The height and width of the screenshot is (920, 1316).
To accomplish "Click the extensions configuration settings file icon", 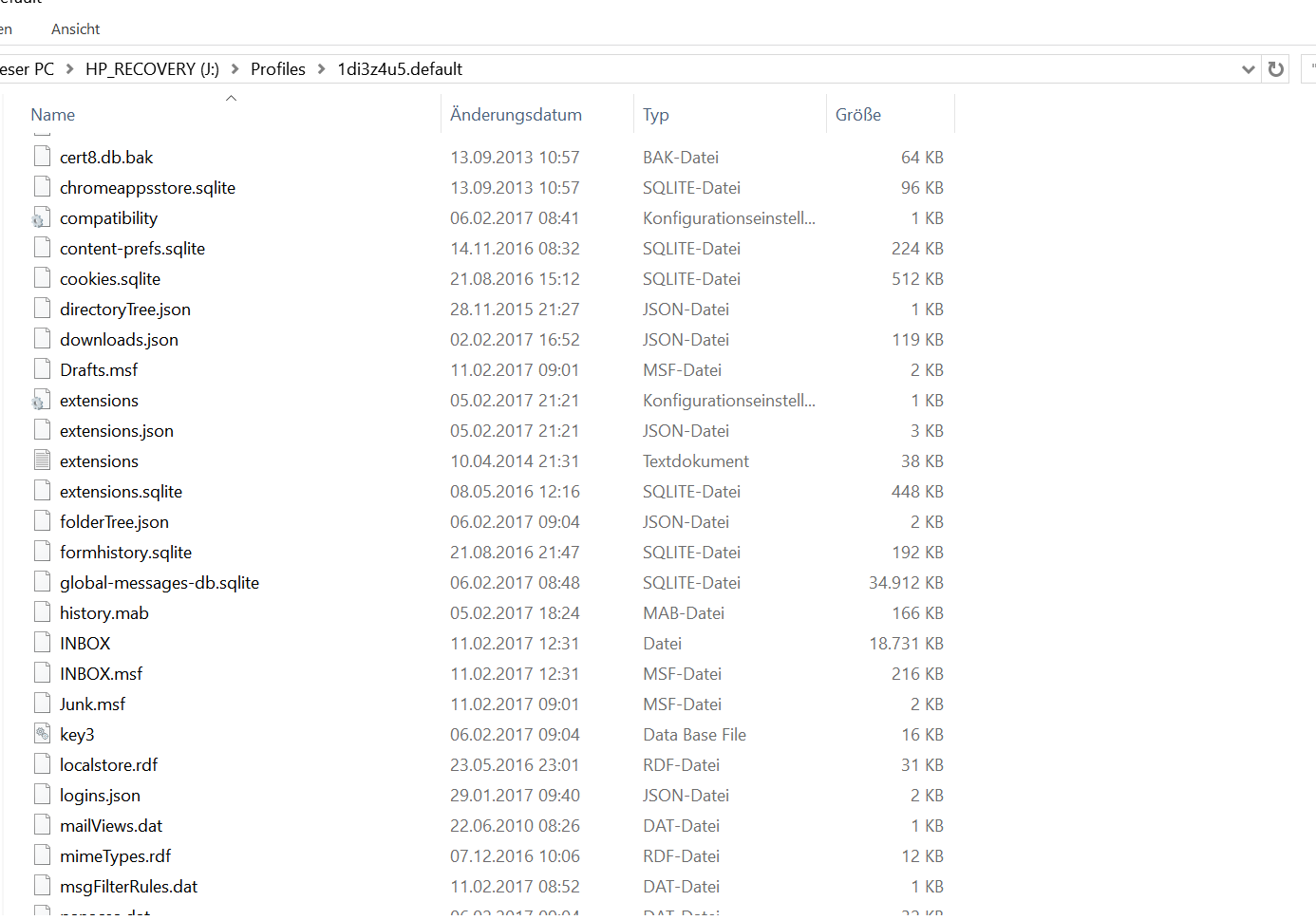I will [41, 401].
